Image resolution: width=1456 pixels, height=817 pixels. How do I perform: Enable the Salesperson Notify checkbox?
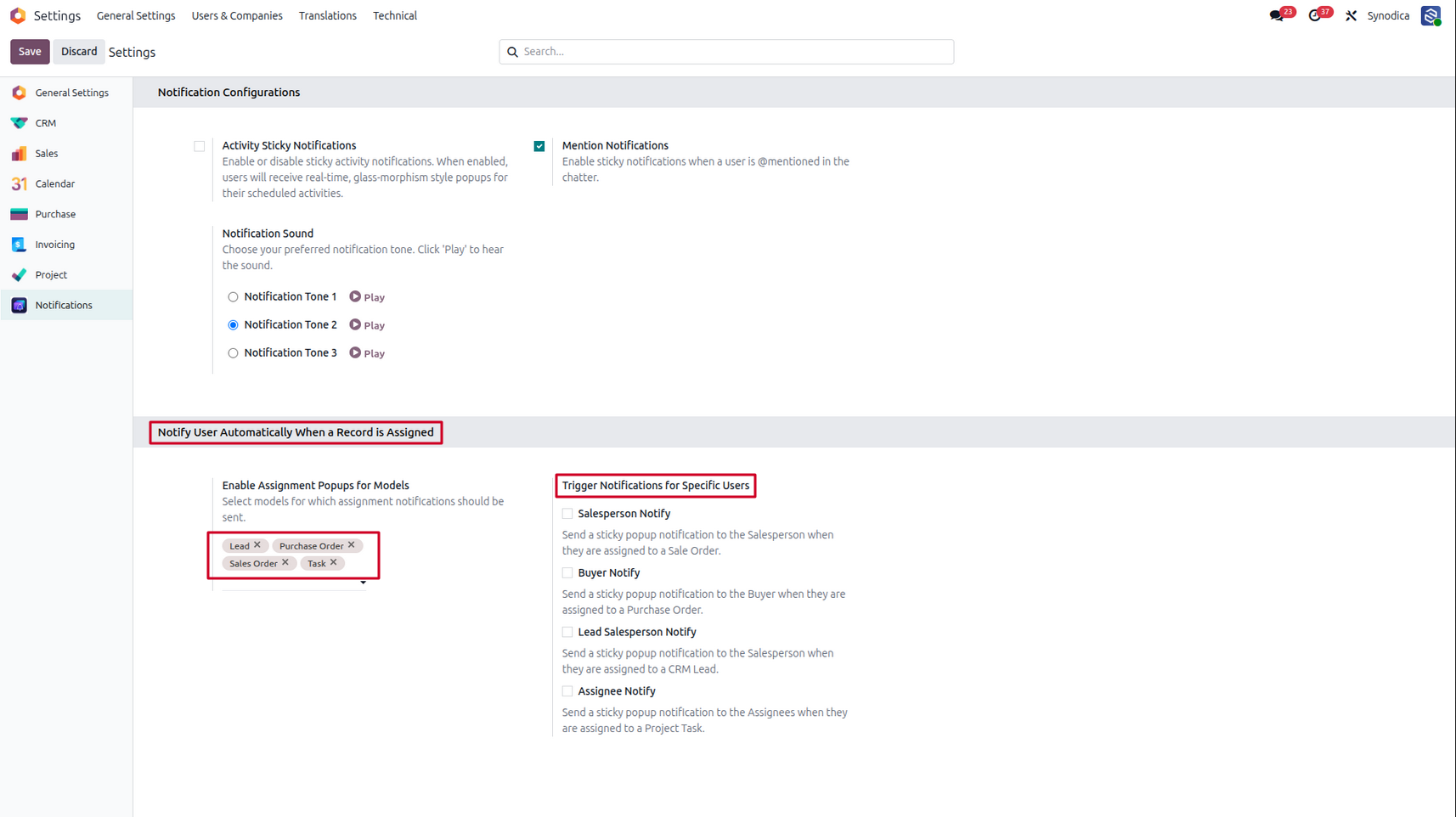tap(567, 514)
